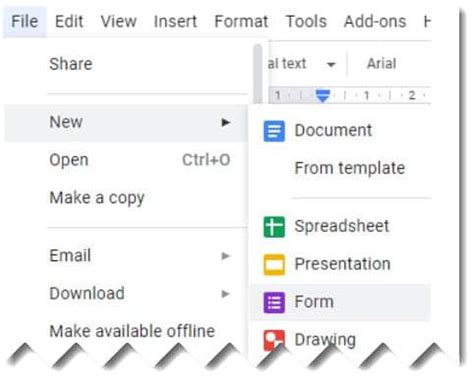The height and width of the screenshot is (382, 474).
Task: Open the Add-ons menu
Action: 375,22
